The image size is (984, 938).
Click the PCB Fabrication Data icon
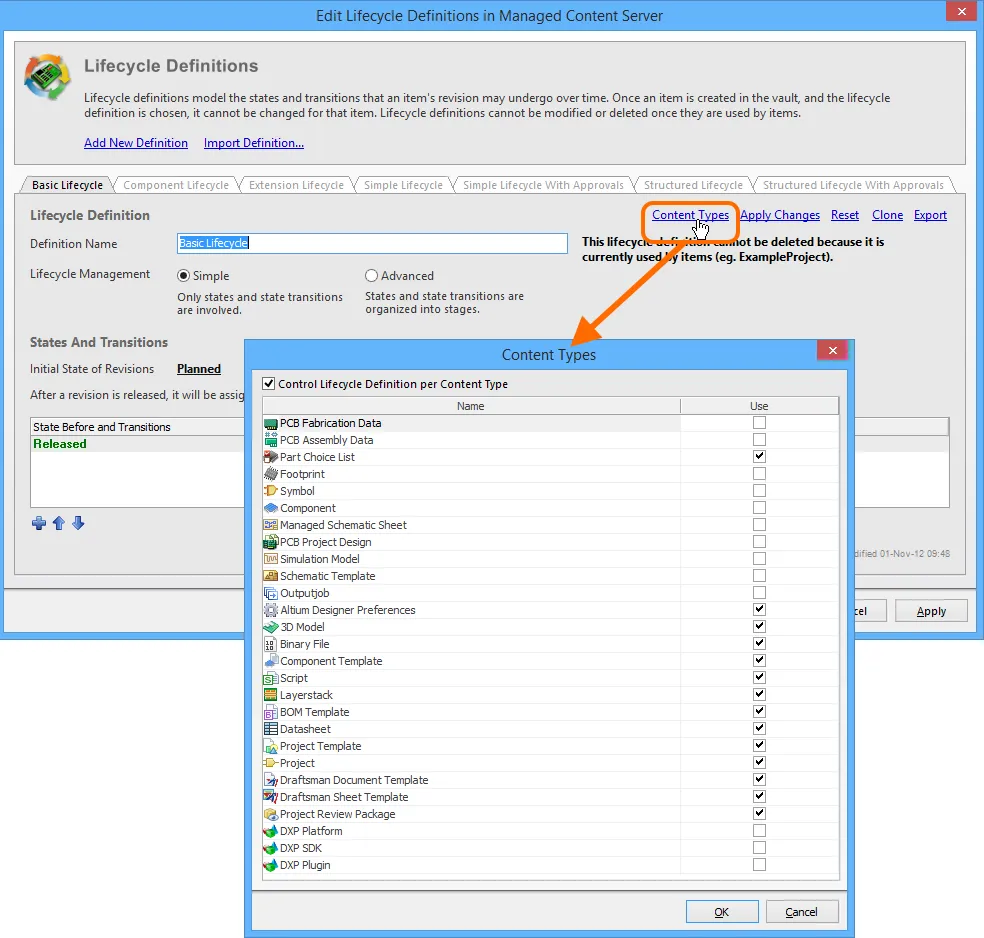[270, 424]
